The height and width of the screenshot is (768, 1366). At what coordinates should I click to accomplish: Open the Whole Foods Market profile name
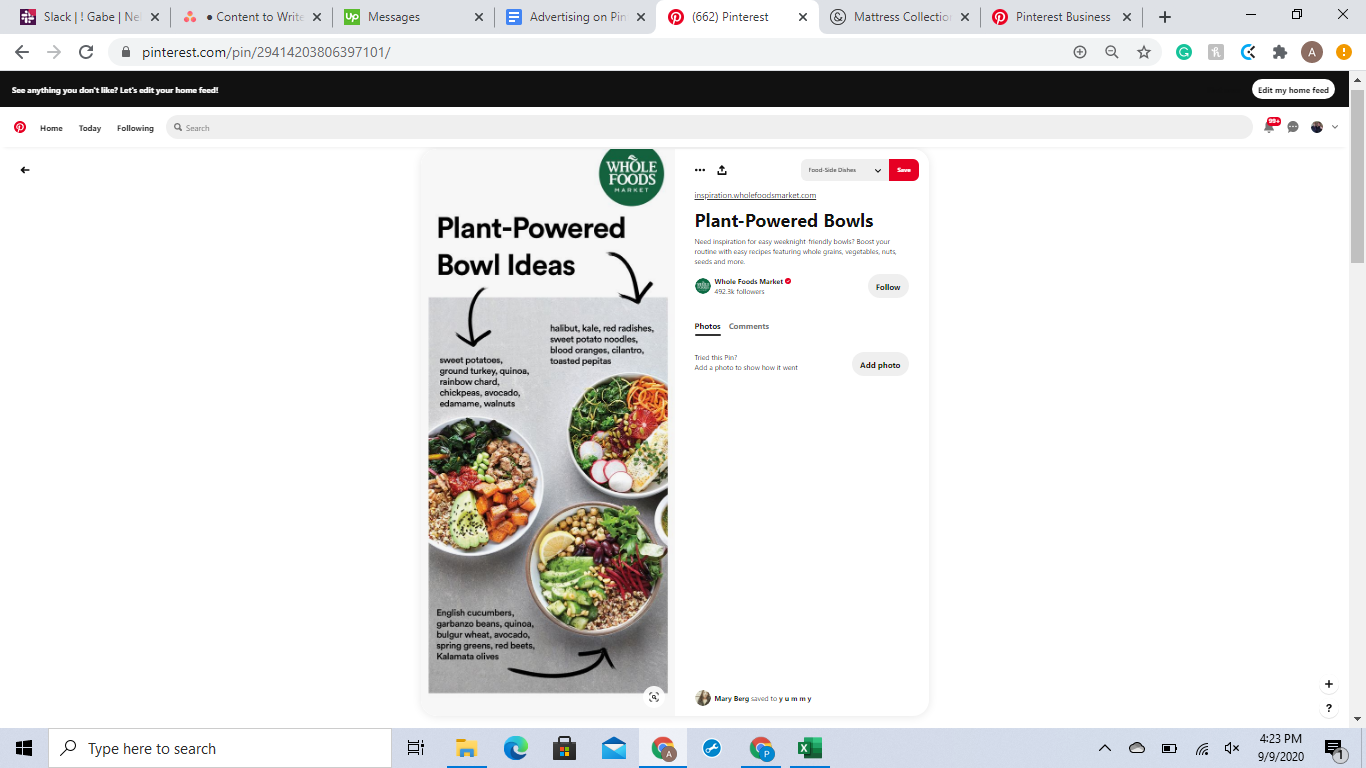click(x=749, y=282)
